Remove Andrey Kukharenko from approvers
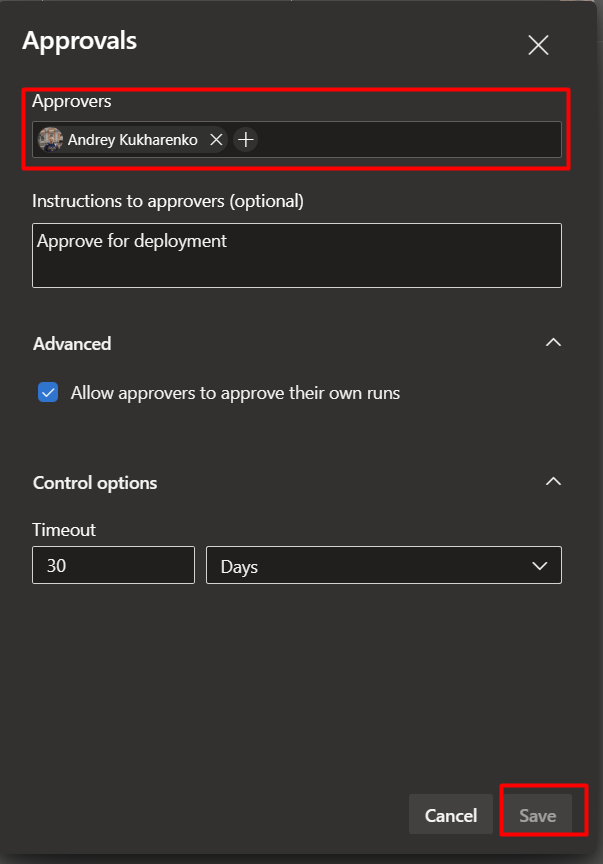This screenshot has height=864, width=603. click(216, 140)
